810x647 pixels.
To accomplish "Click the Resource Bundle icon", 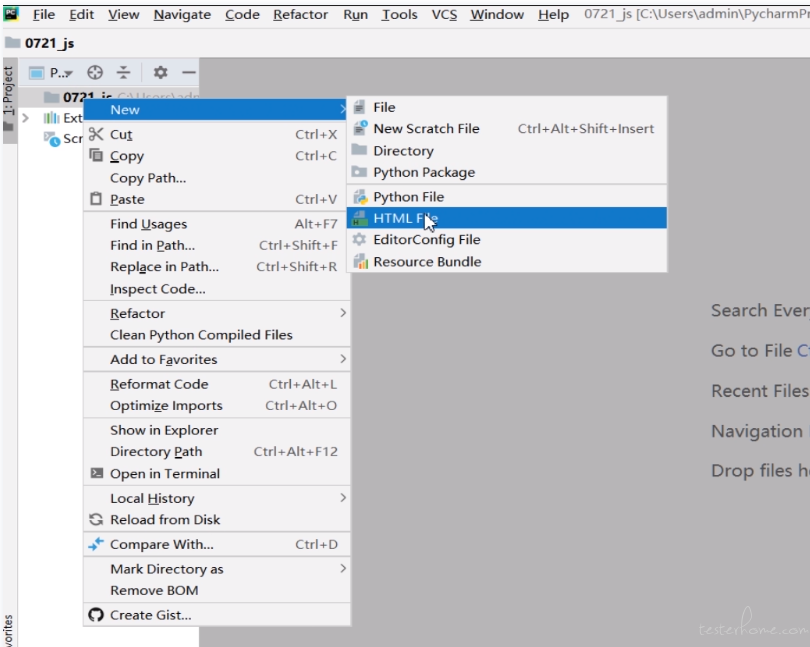I will [x=361, y=261].
